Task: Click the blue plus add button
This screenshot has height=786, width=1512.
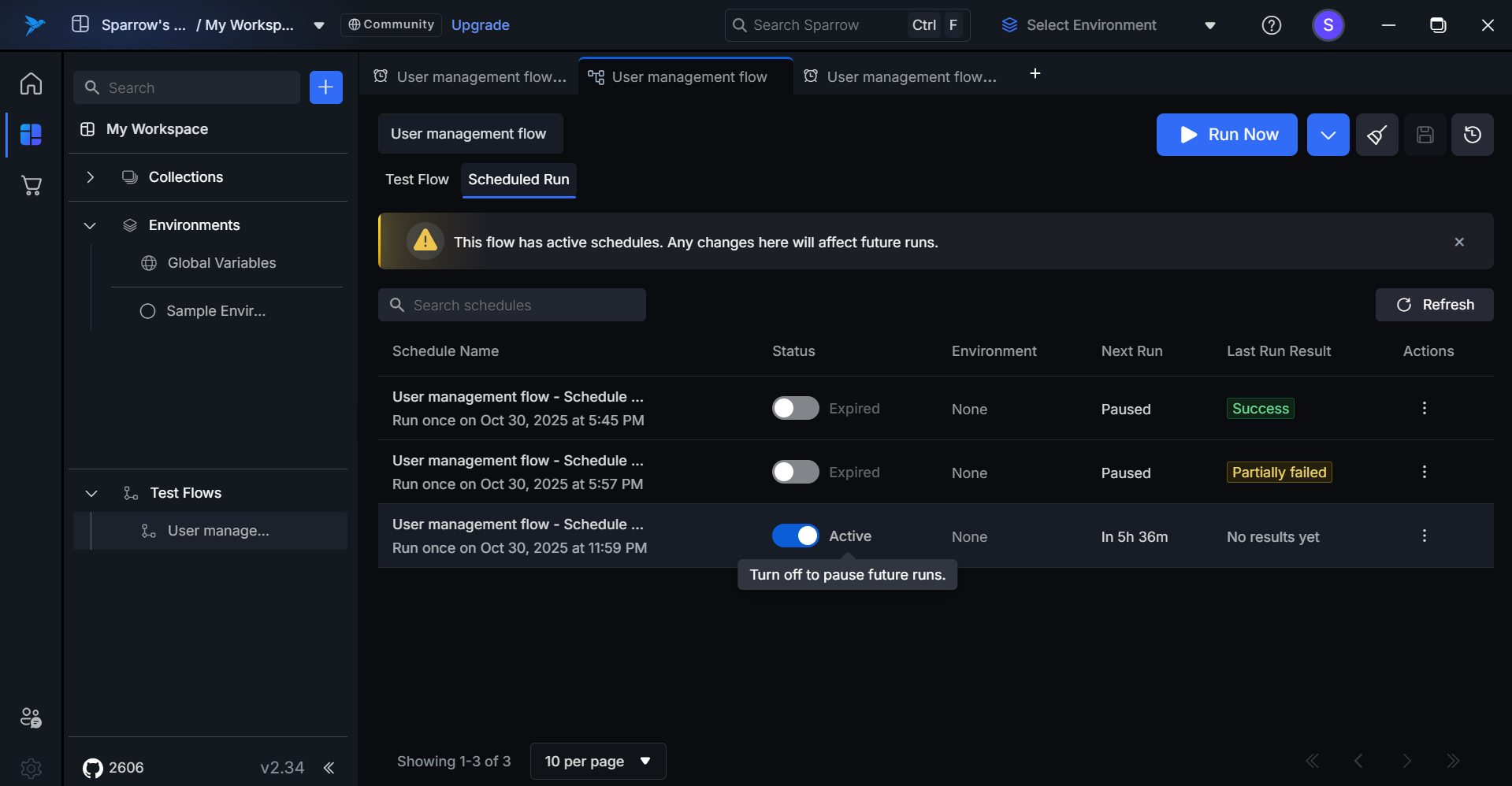Action: 325,87
